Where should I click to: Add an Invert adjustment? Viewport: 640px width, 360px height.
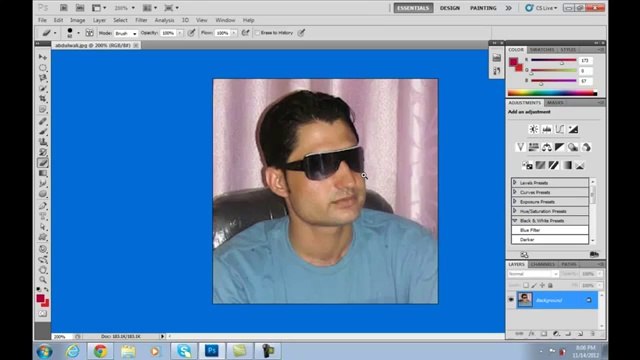point(527,165)
